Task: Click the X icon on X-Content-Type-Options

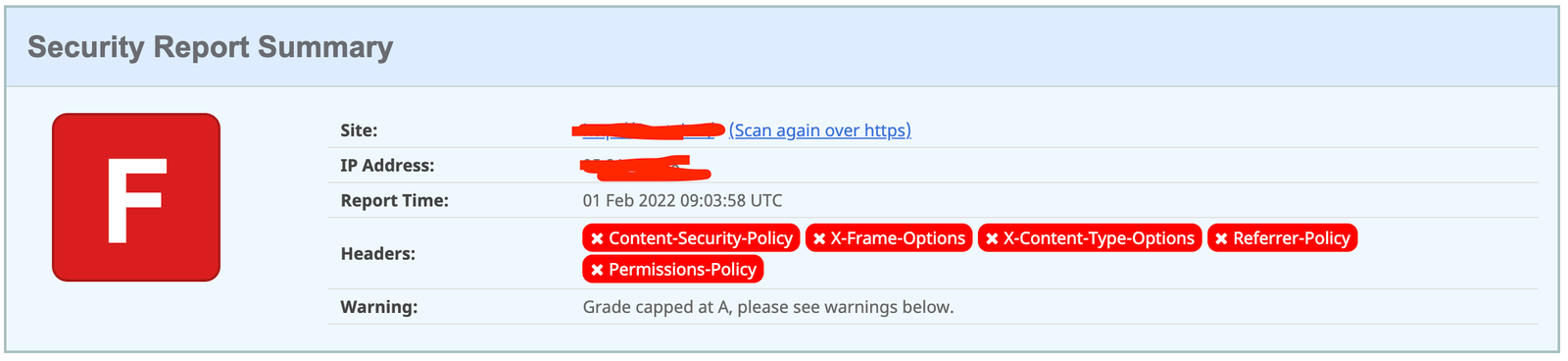Action: pyautogui.click(x=992, y=239)
